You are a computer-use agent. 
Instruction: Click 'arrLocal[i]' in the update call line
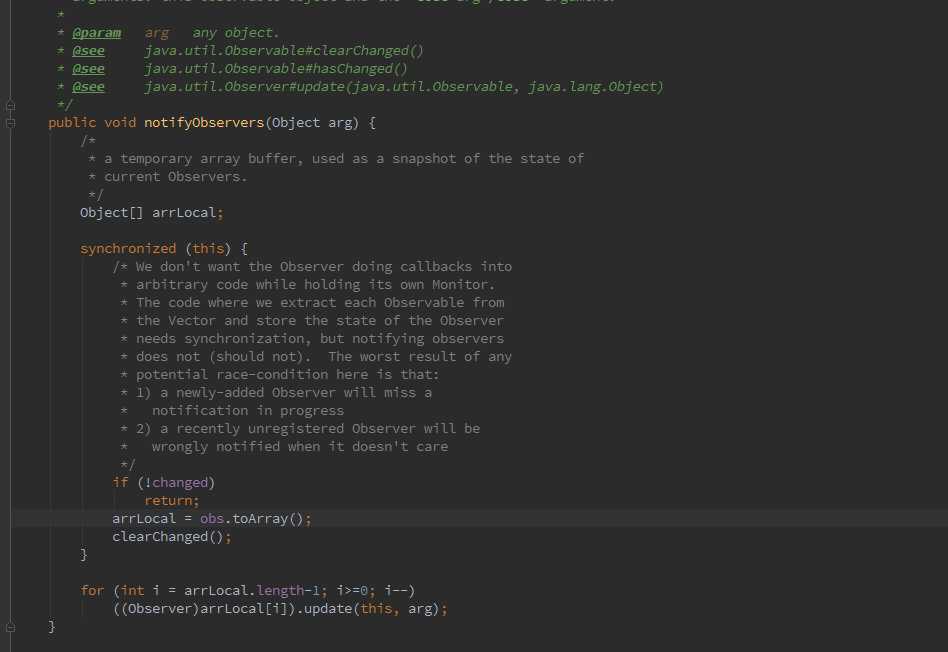(x=244, y=610)
